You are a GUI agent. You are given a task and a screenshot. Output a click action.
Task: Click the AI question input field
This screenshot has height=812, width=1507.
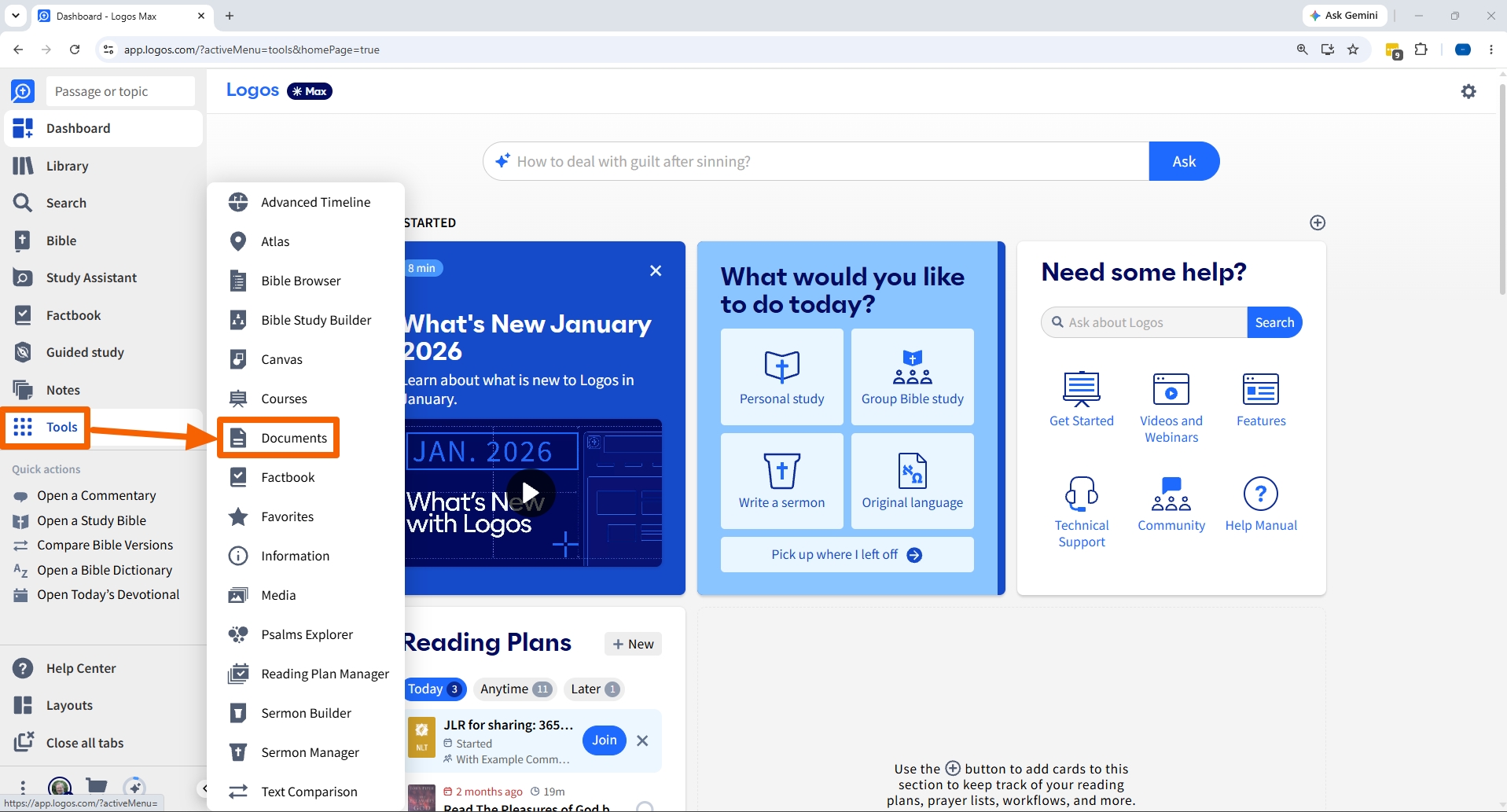coord(816,161)
